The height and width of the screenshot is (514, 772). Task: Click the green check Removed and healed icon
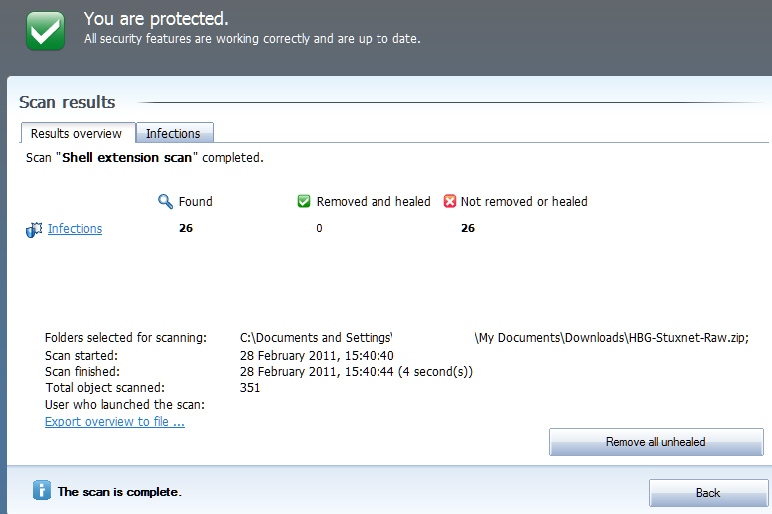coord(304,201)
